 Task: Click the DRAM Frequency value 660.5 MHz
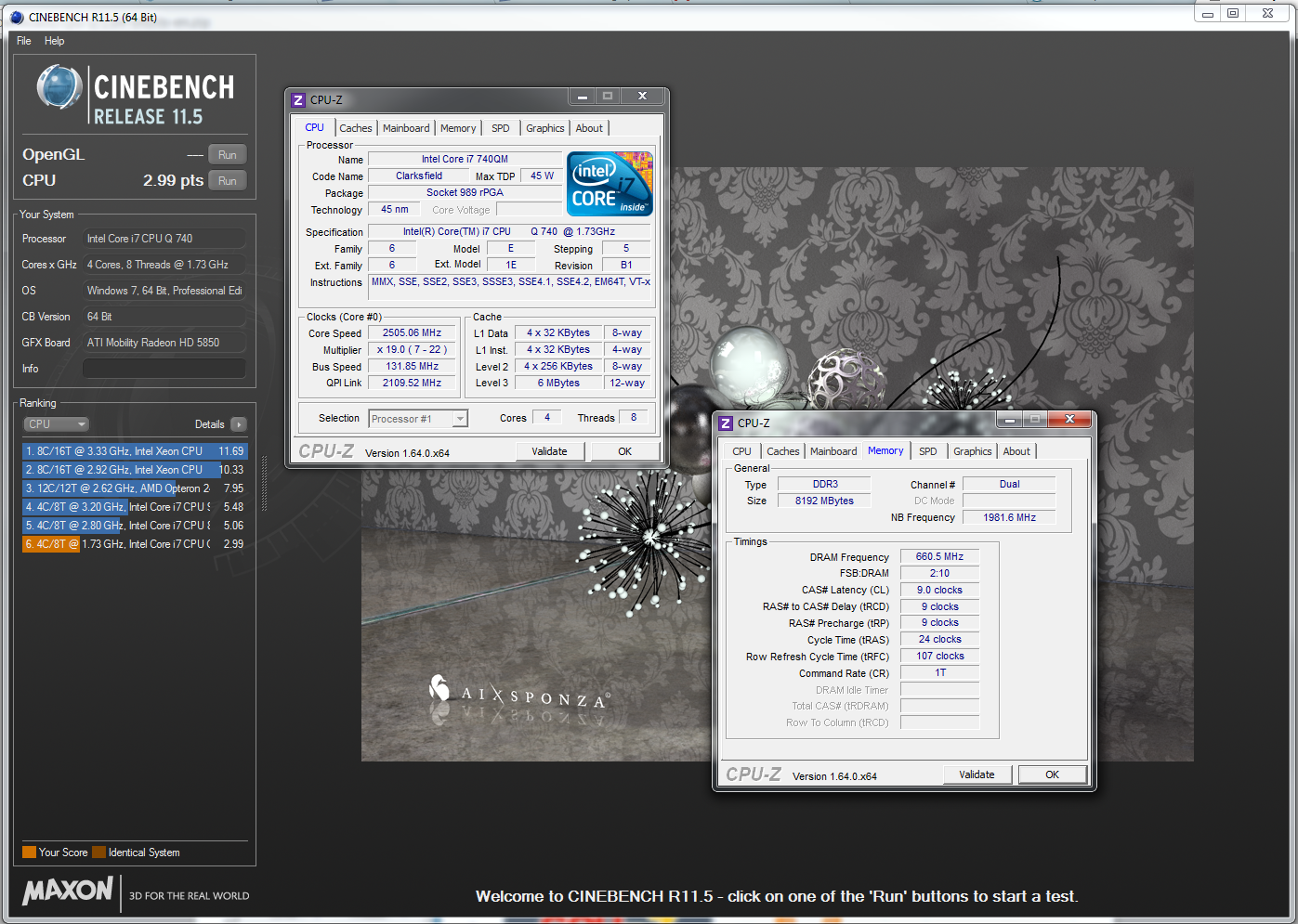point(939,557)
